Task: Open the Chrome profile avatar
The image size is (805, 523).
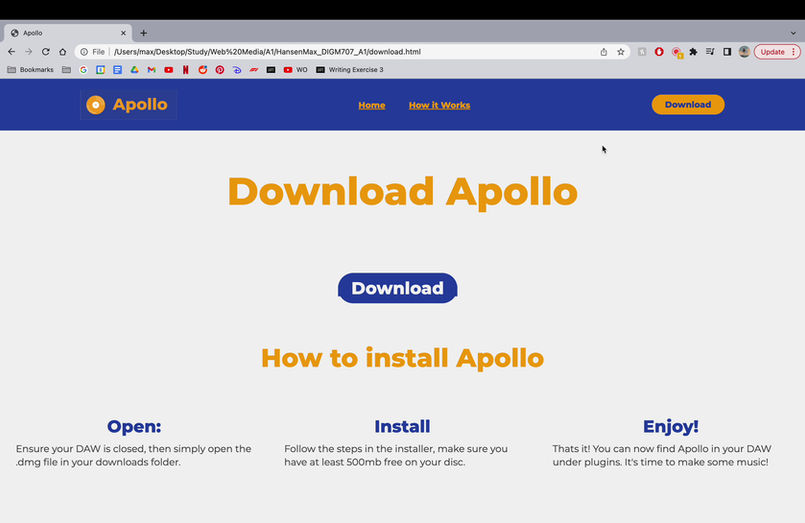Action: [744, 52]
